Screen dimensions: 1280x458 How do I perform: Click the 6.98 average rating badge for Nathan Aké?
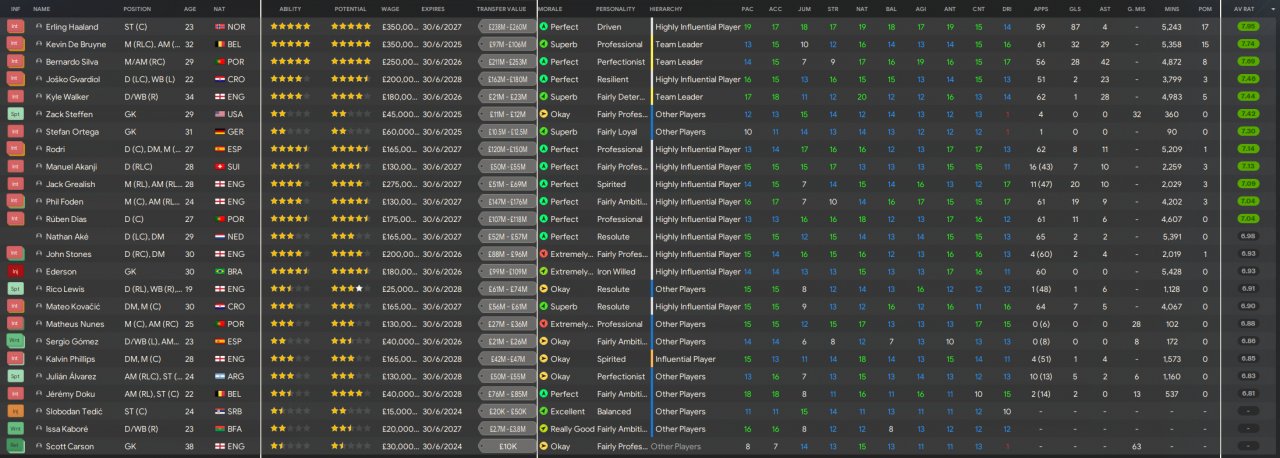coord(1247,237)
